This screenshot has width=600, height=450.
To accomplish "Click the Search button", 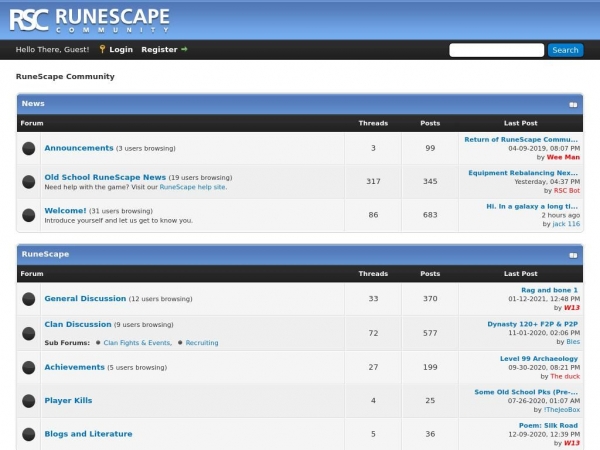I will (x=565, y=50).
